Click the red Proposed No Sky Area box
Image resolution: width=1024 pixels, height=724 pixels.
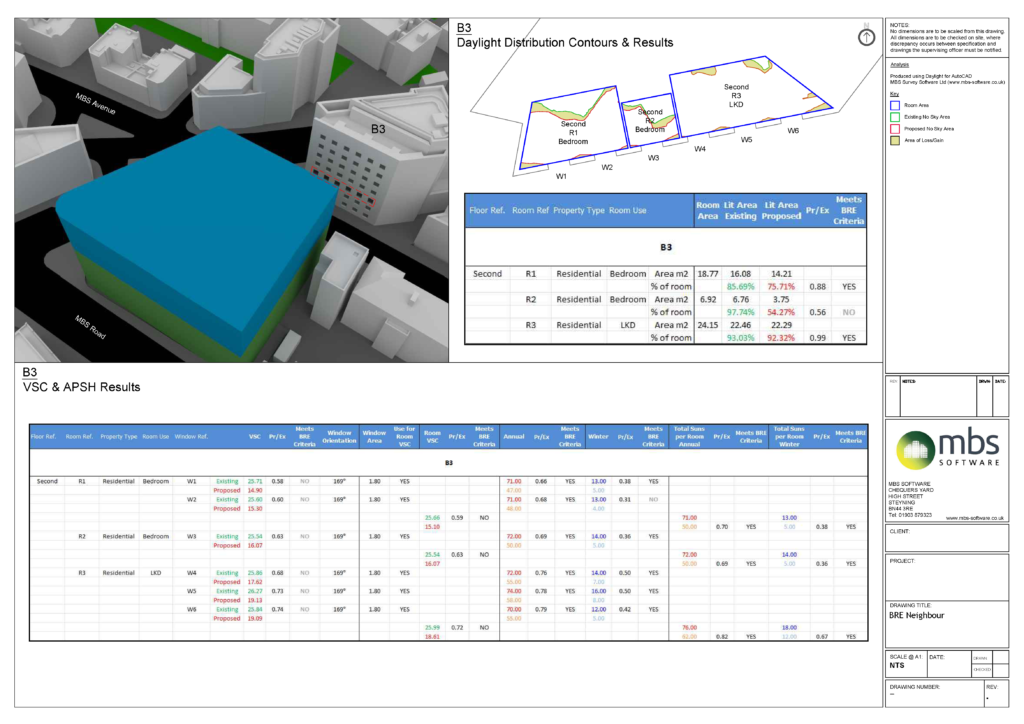point(895,128)
